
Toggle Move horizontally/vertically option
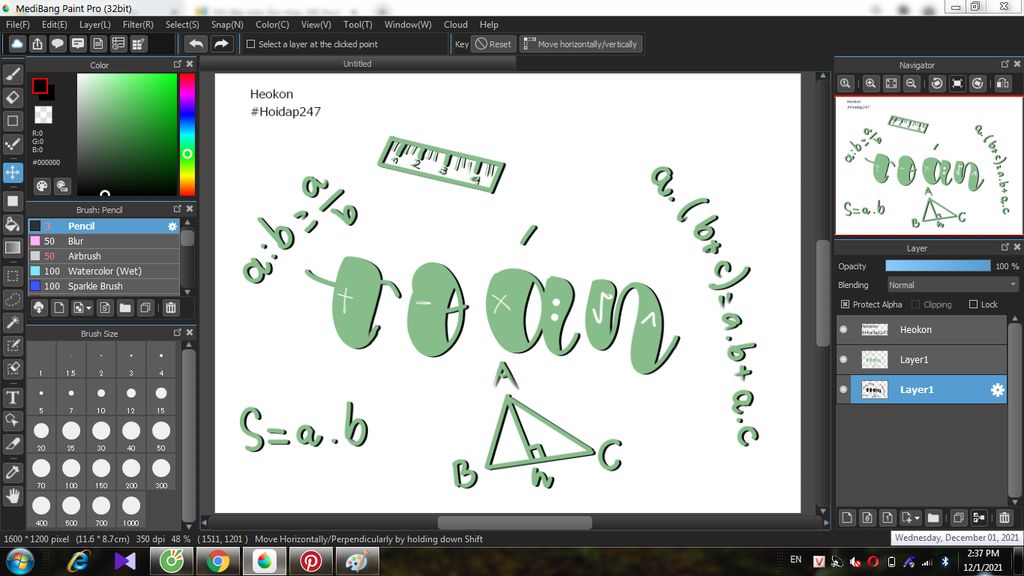click(581, 44)
